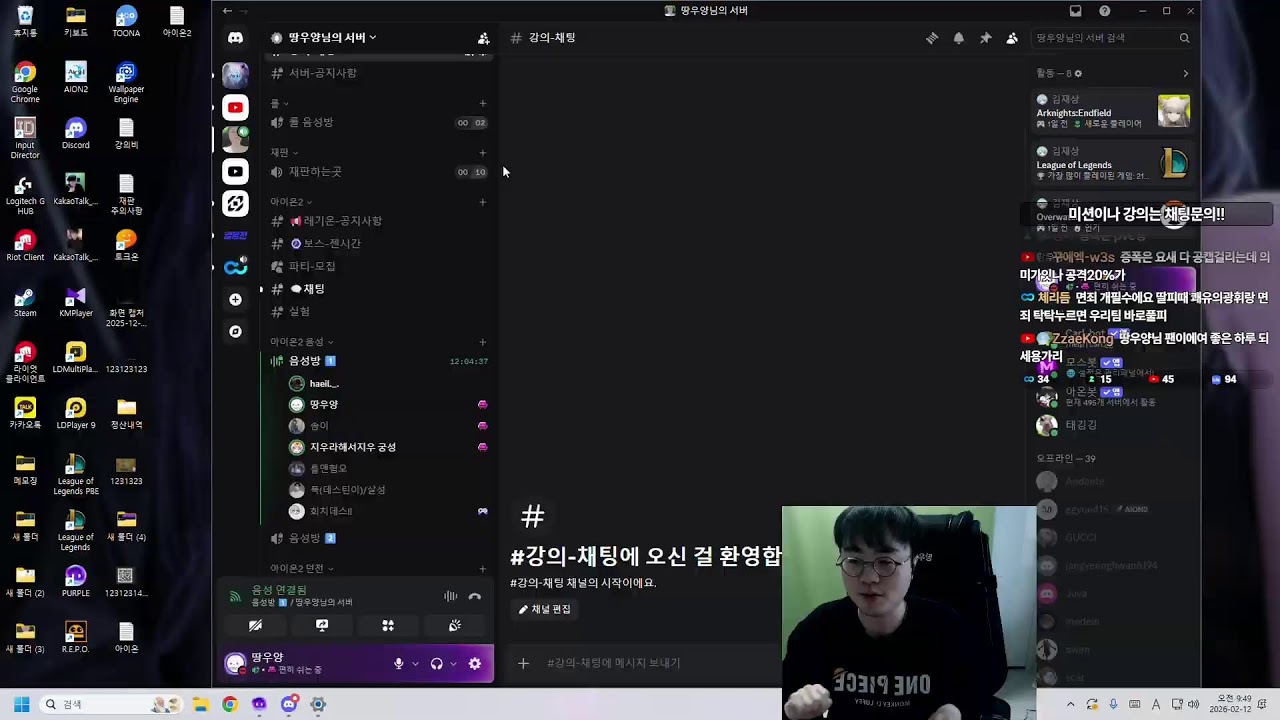The image size is (1280, 720).
Task: Toggle headphone deafen
Action: tap(437, 663)
